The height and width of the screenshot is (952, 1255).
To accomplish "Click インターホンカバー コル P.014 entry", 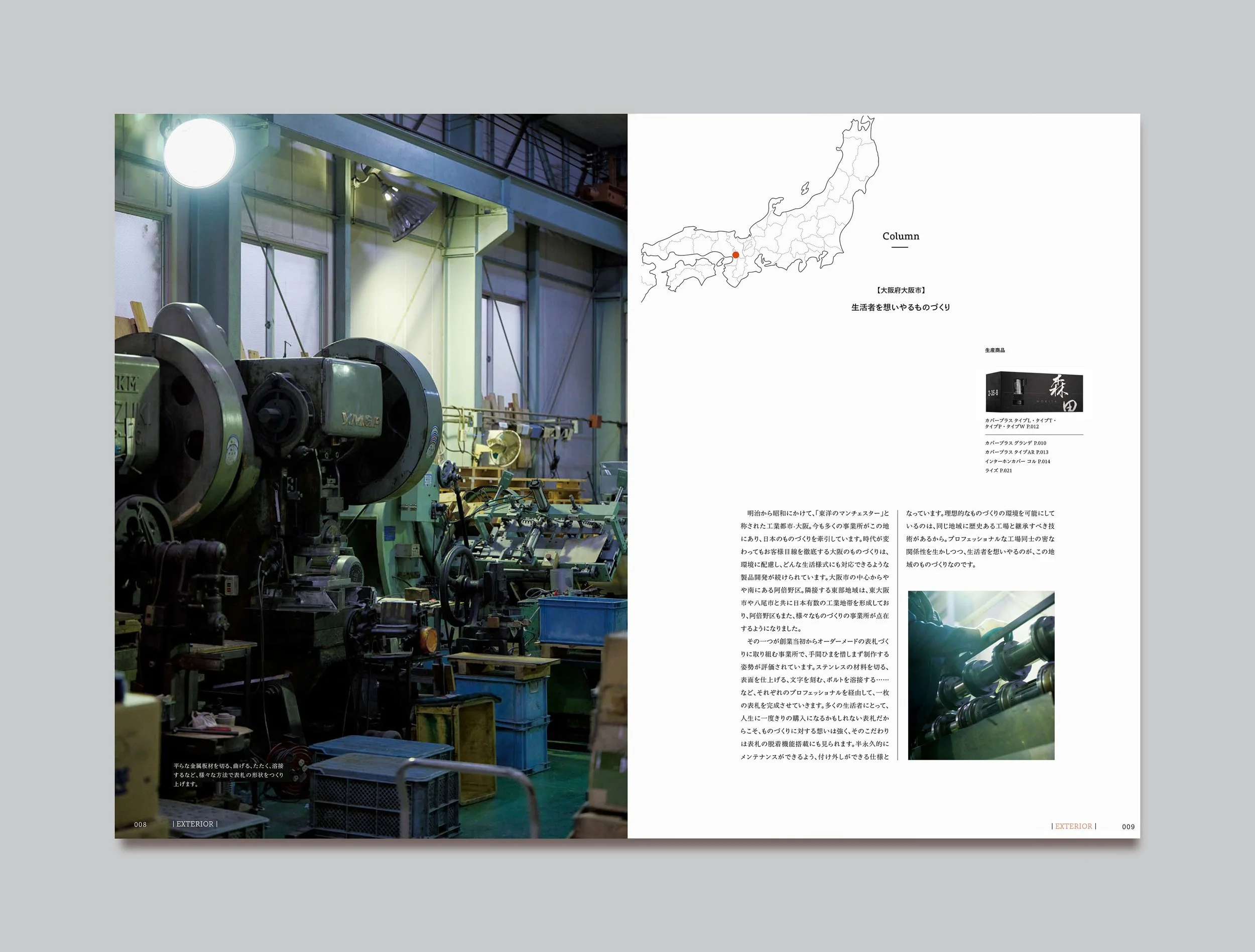I will tap(1017, 461).
